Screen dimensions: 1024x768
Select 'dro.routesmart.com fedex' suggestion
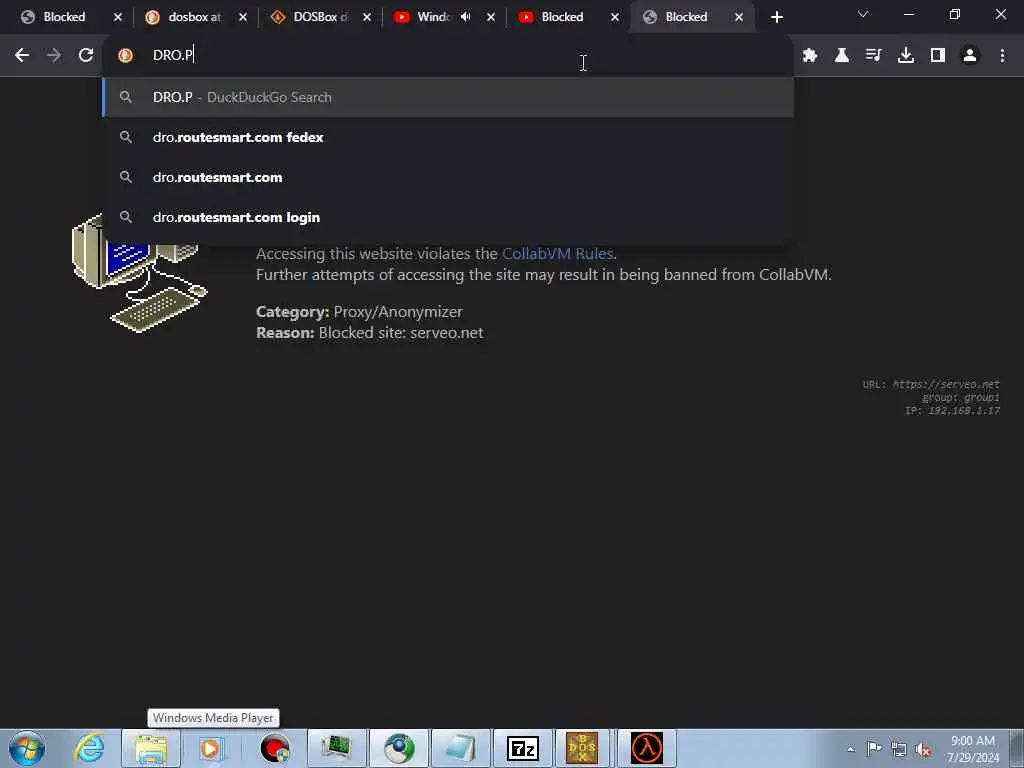[x=448, y=137]
